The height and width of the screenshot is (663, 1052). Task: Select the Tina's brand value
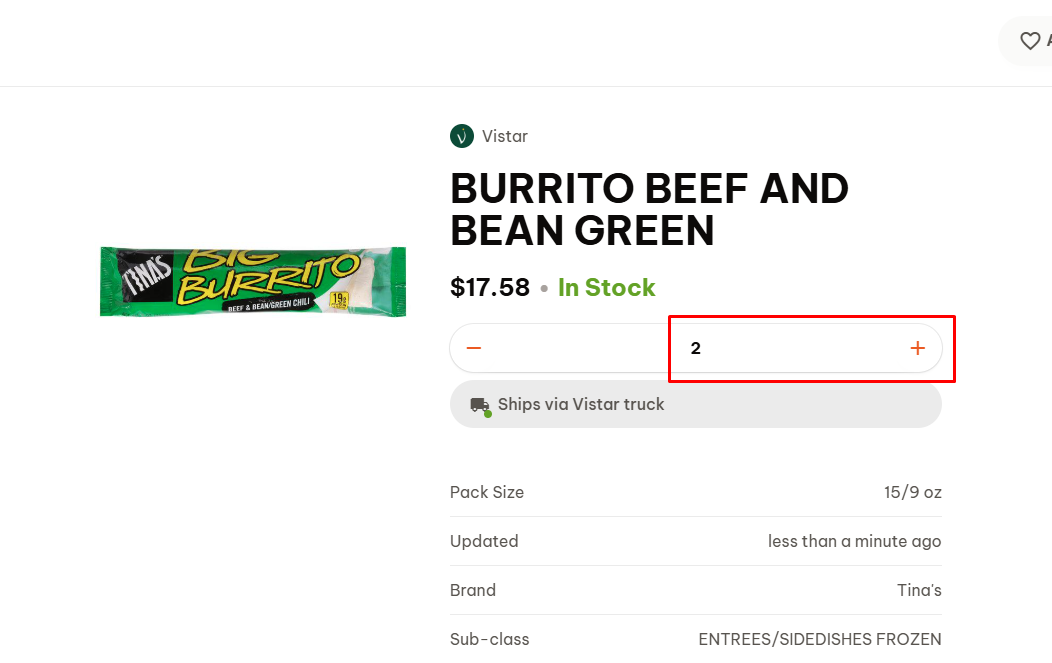tap(919, 590)
